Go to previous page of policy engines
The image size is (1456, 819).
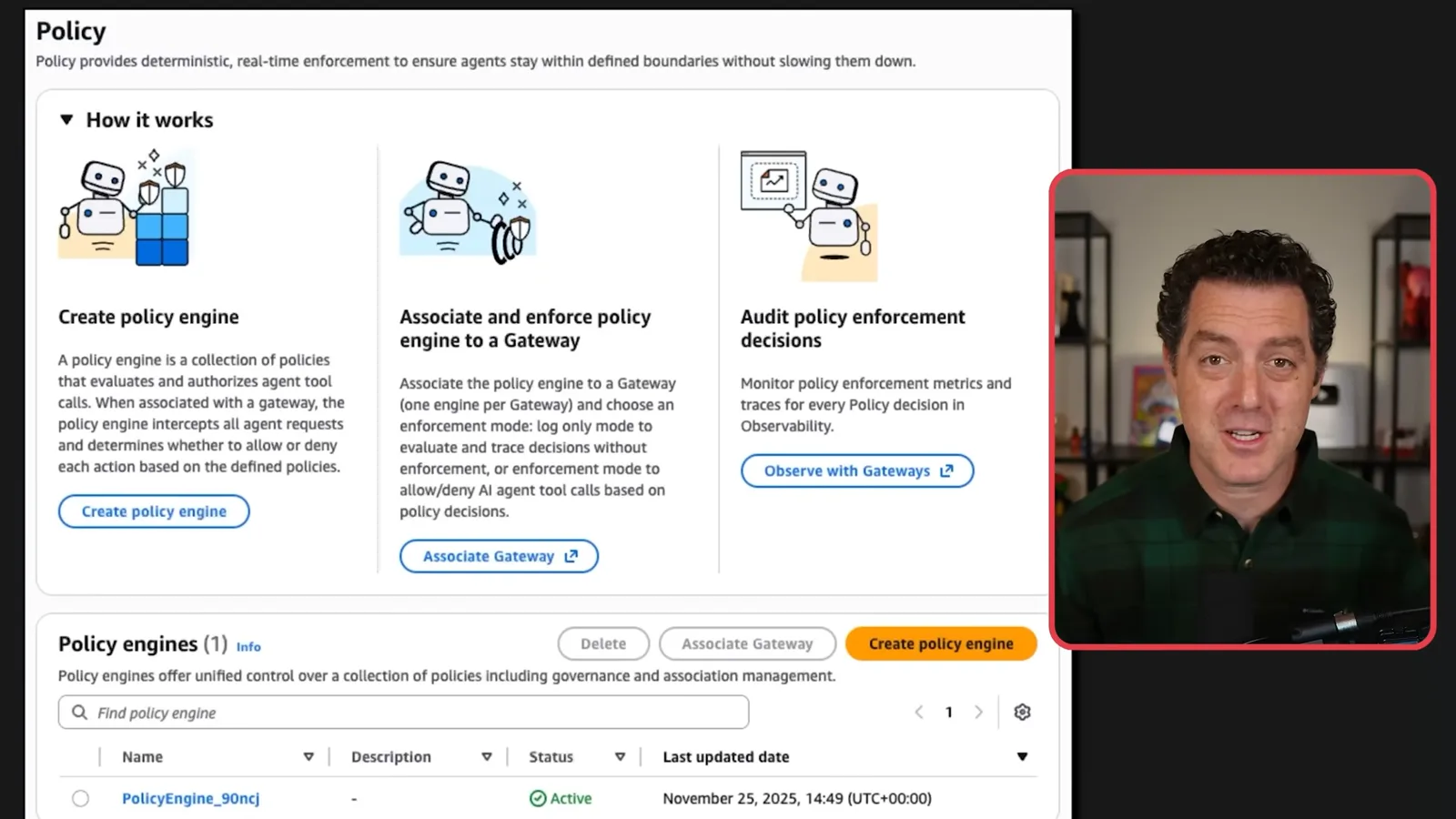[919, 713]
